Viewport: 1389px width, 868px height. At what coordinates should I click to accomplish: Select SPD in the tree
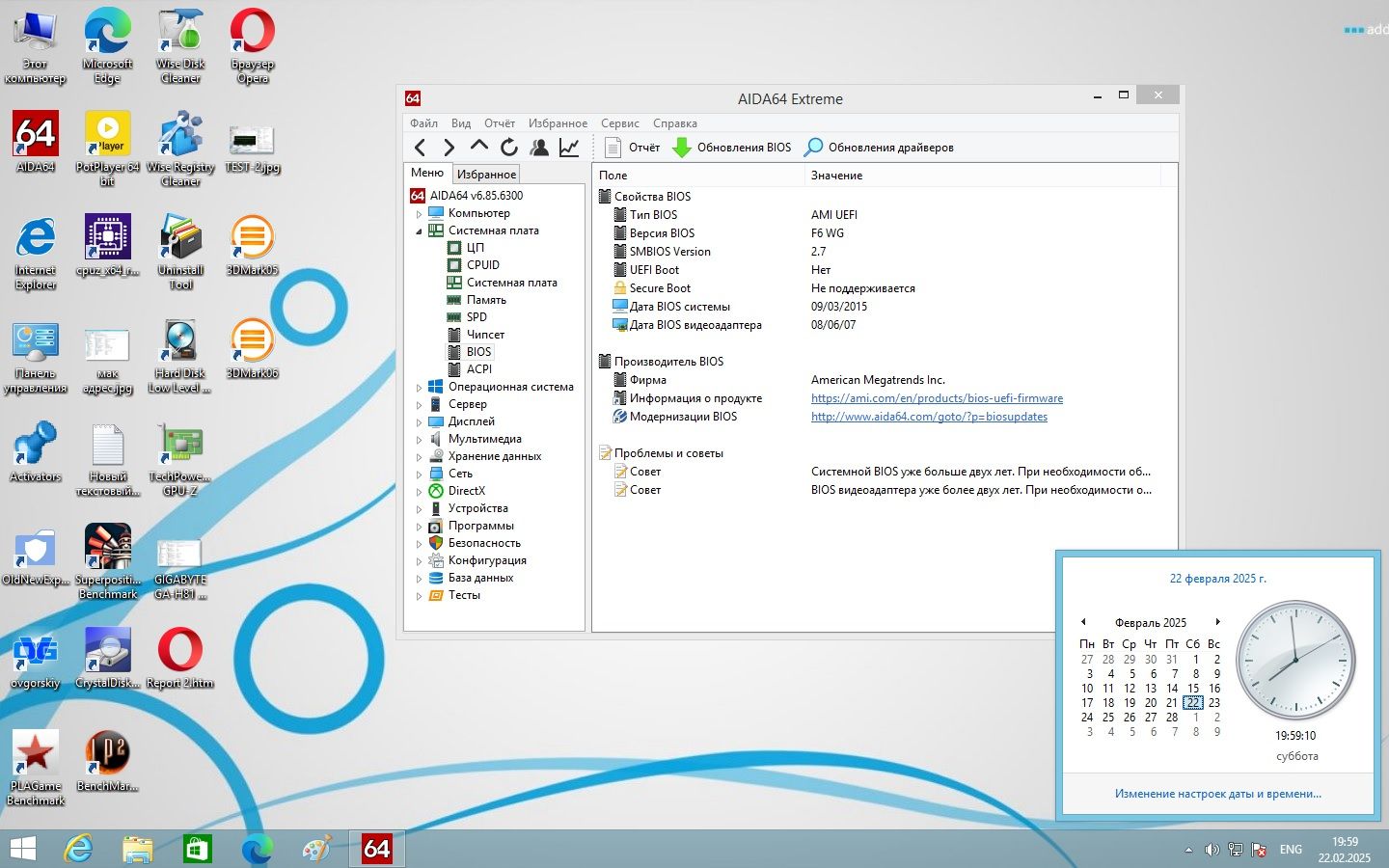[477, 317]
